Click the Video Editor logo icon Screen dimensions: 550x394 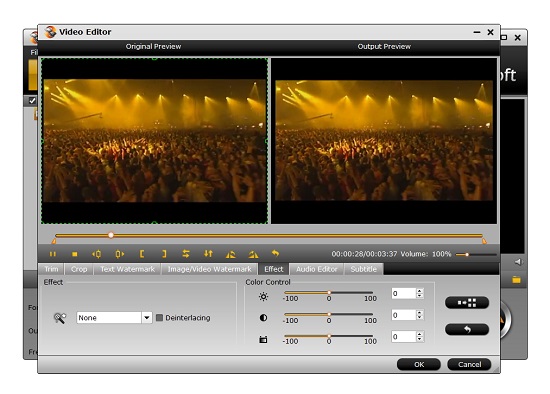50,32
